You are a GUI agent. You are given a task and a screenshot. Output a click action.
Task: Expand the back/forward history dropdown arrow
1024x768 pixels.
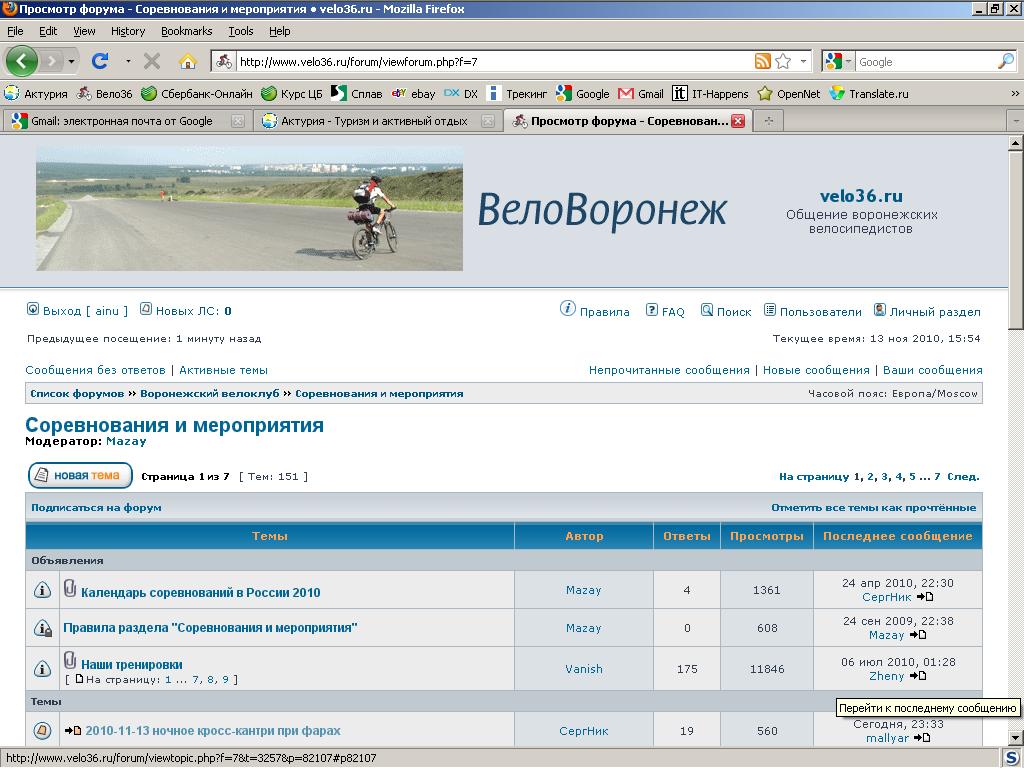point(72,61)
